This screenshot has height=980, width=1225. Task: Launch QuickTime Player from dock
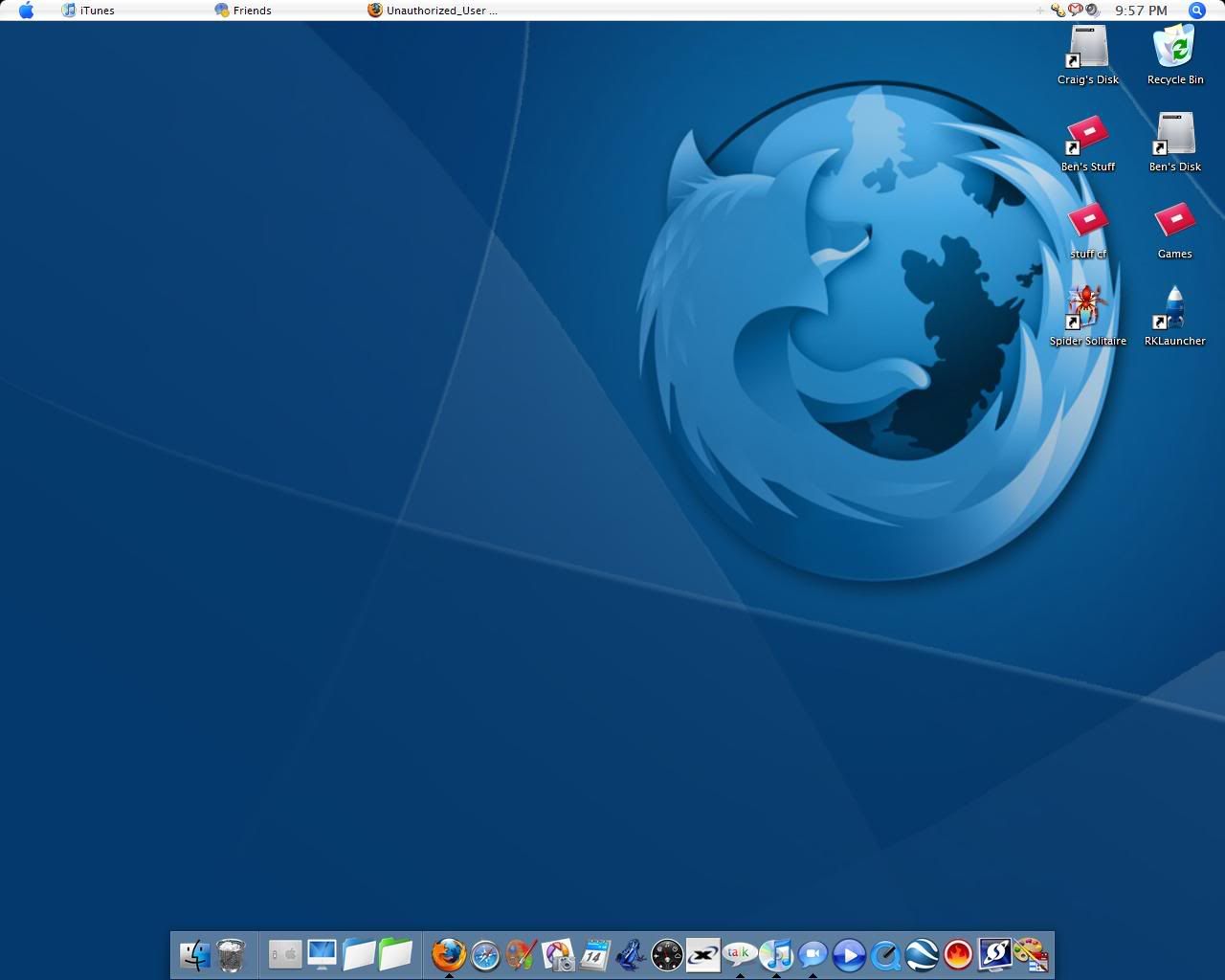(x=885, y=954)
